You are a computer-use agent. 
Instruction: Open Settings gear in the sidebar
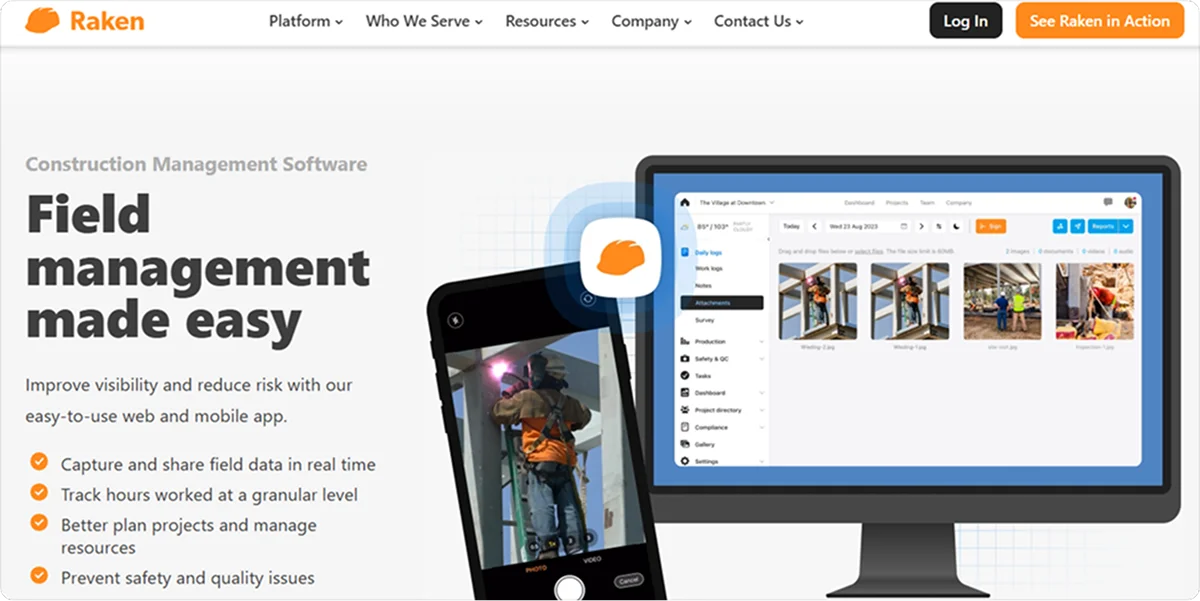coord(685,461)
